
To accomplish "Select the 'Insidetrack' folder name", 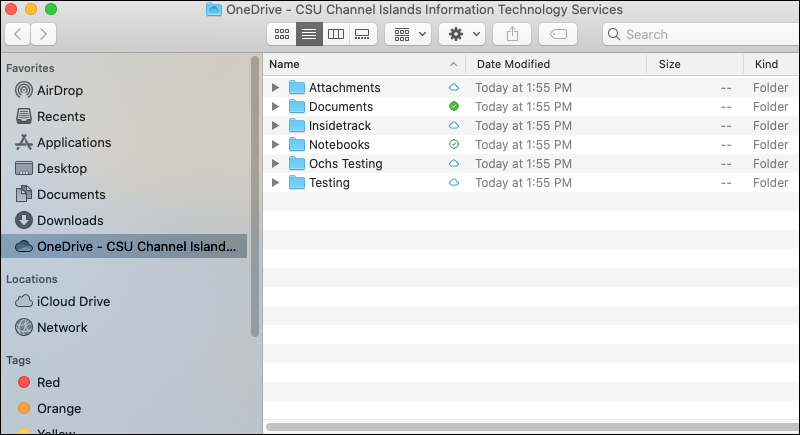I will (x=340, y=125).
